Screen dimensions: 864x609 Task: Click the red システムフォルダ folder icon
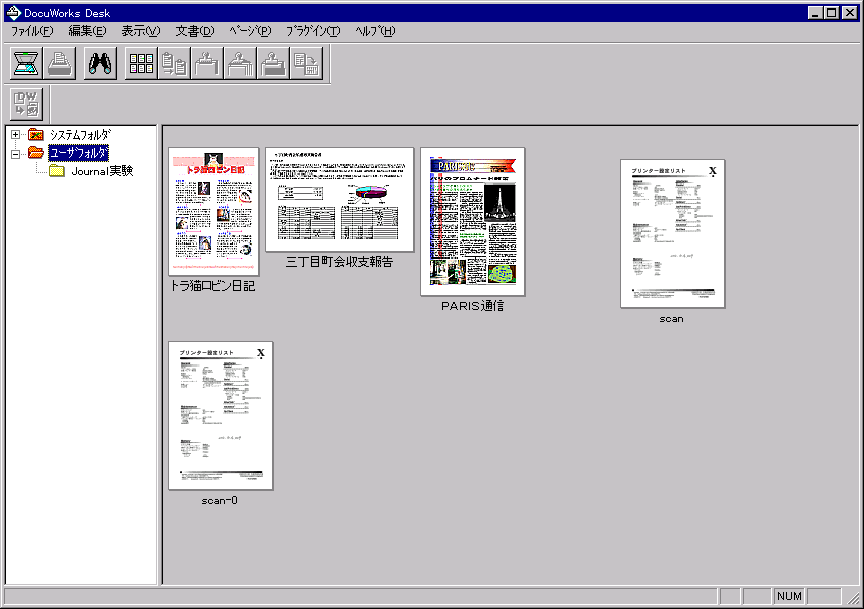[37, 135]
